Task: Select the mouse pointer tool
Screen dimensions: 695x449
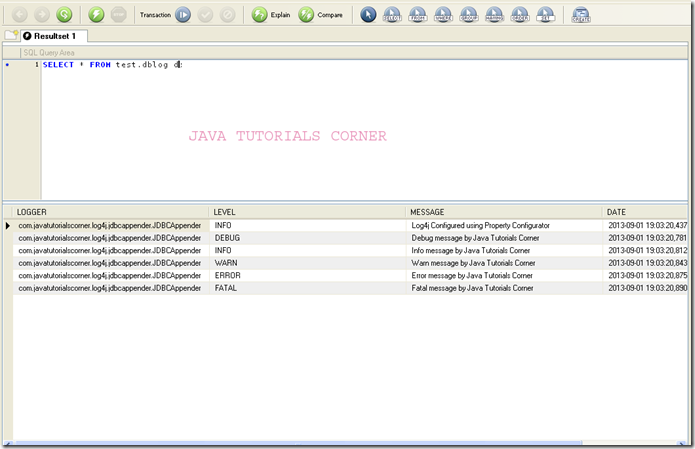Action: 368,15
